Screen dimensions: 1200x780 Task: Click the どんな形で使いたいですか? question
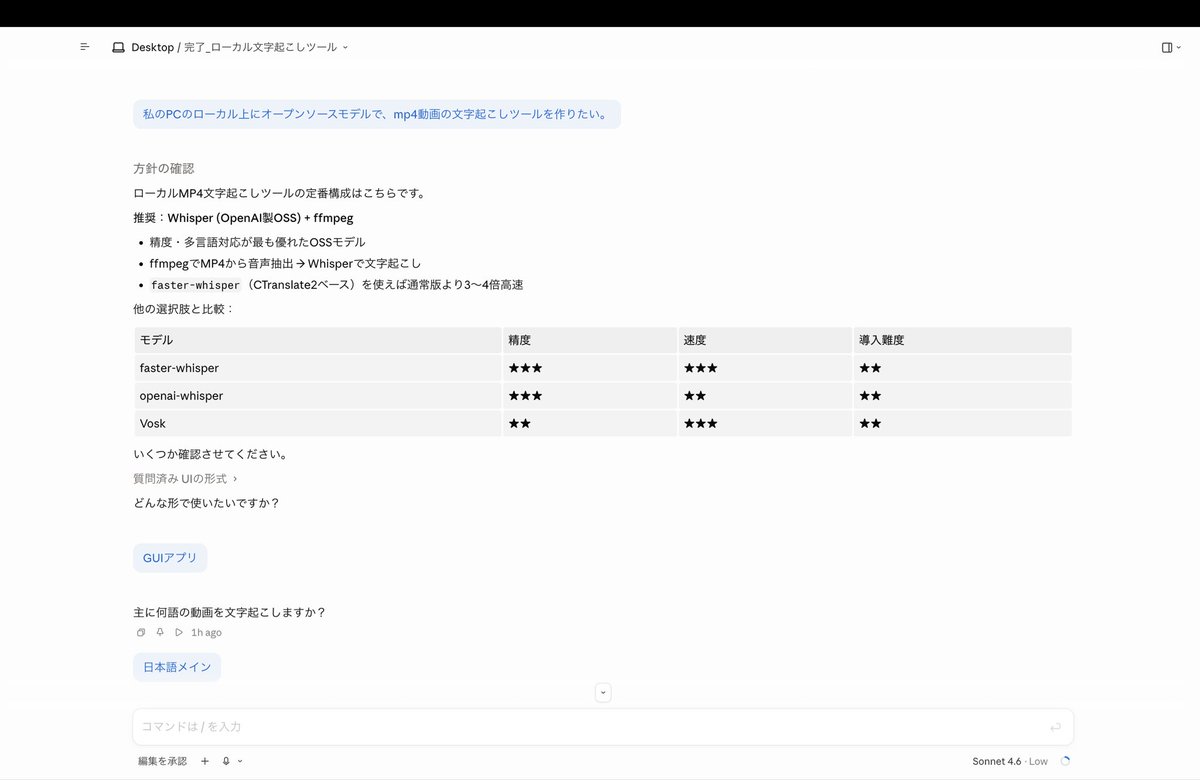coord(206,503)
